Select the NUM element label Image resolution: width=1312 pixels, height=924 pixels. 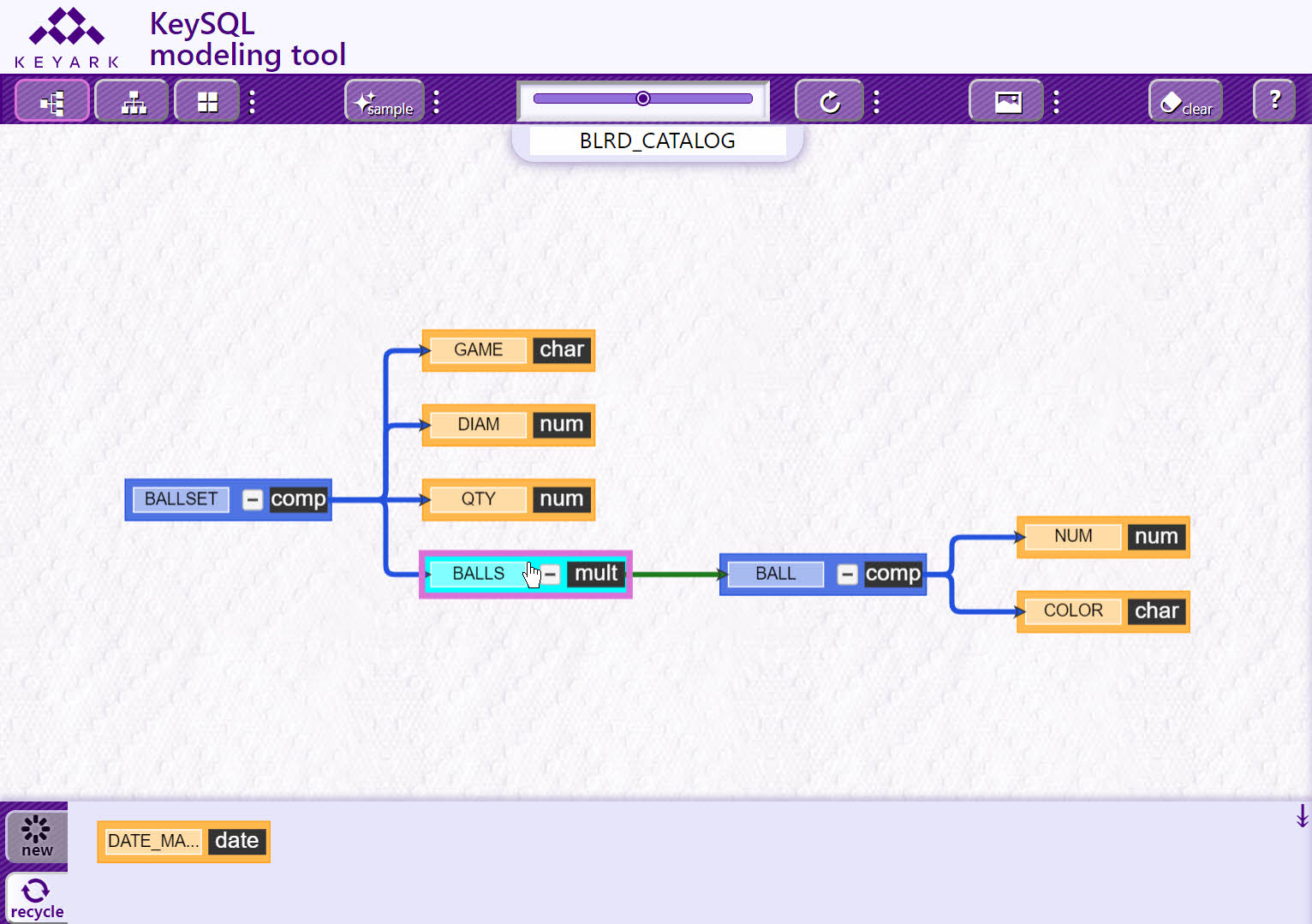[x=1073, y=536]
